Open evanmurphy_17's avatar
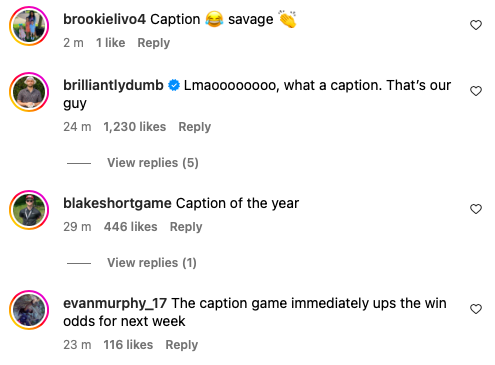Viewport: 495px width, 365px height. (29, 310)
